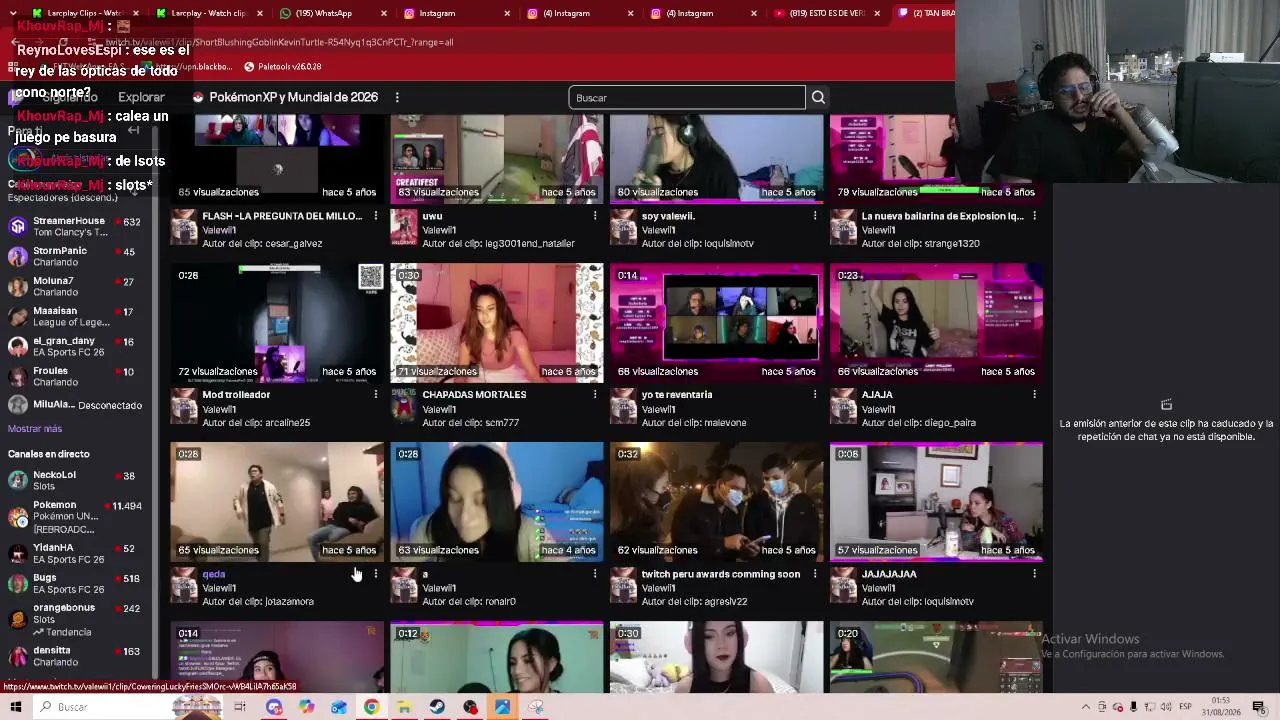Open the Windows Start menu
Viewport: 1280px width, 720px height.
[x=15, y=707]
